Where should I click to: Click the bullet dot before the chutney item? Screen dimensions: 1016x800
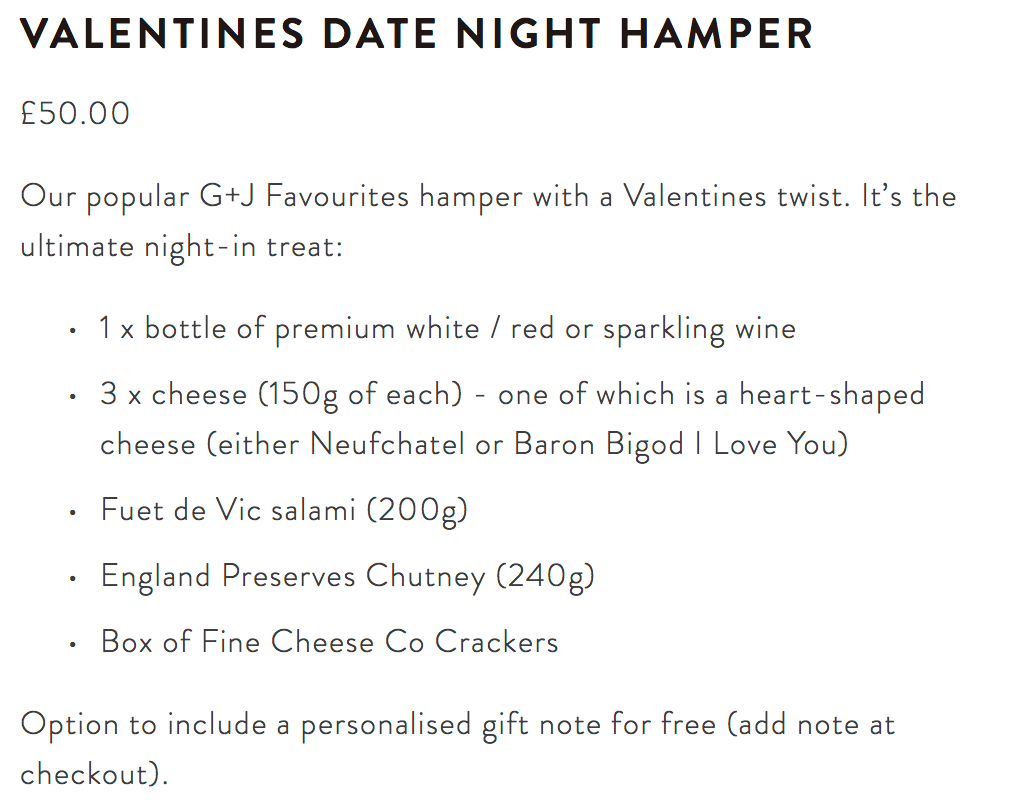(72, 578)
